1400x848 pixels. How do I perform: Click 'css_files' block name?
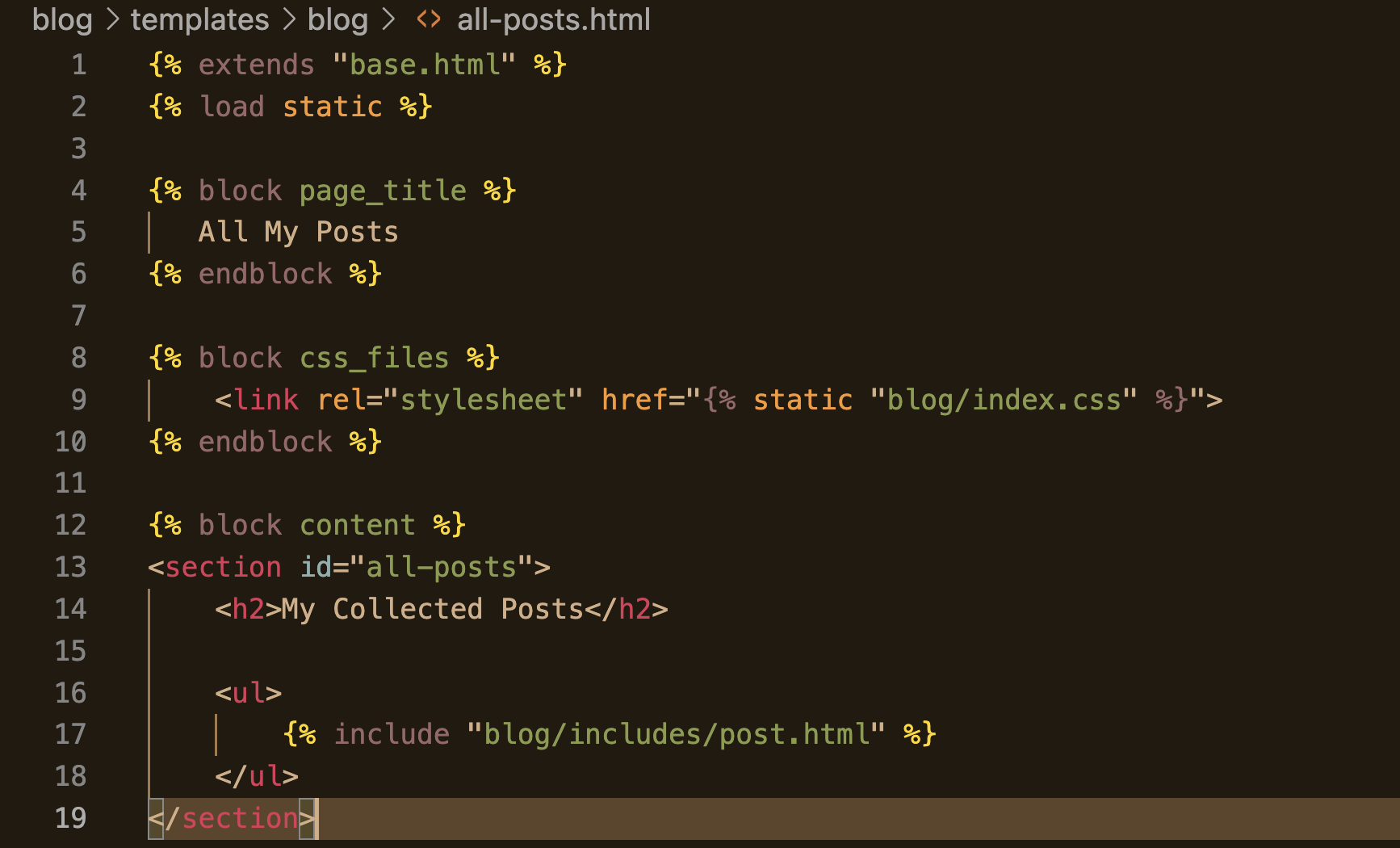[x=374, y=358]
